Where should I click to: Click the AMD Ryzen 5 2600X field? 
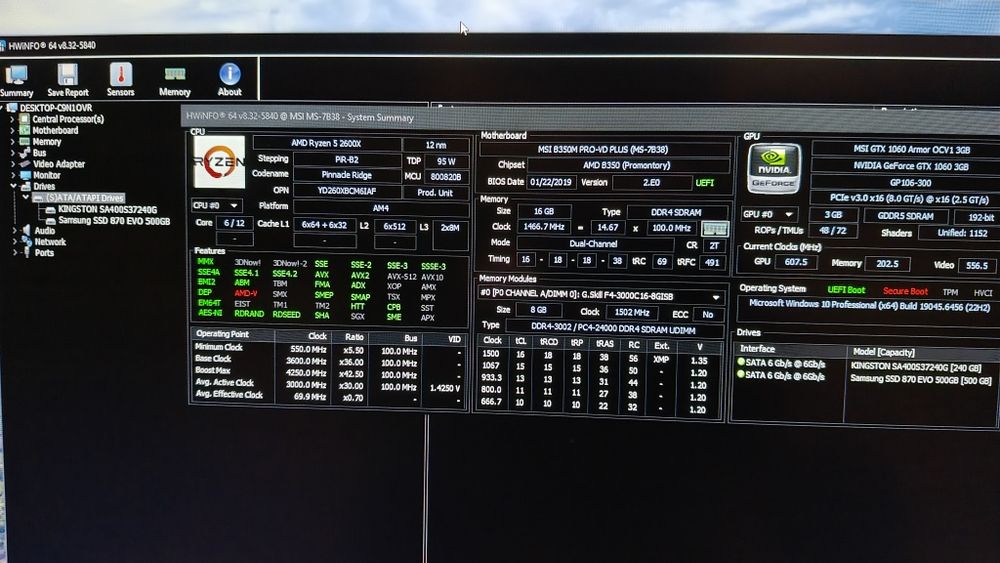tap(327, 144)
